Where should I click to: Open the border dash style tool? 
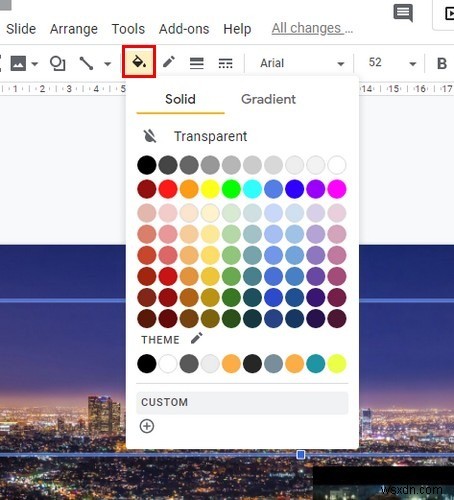(225, 63)
